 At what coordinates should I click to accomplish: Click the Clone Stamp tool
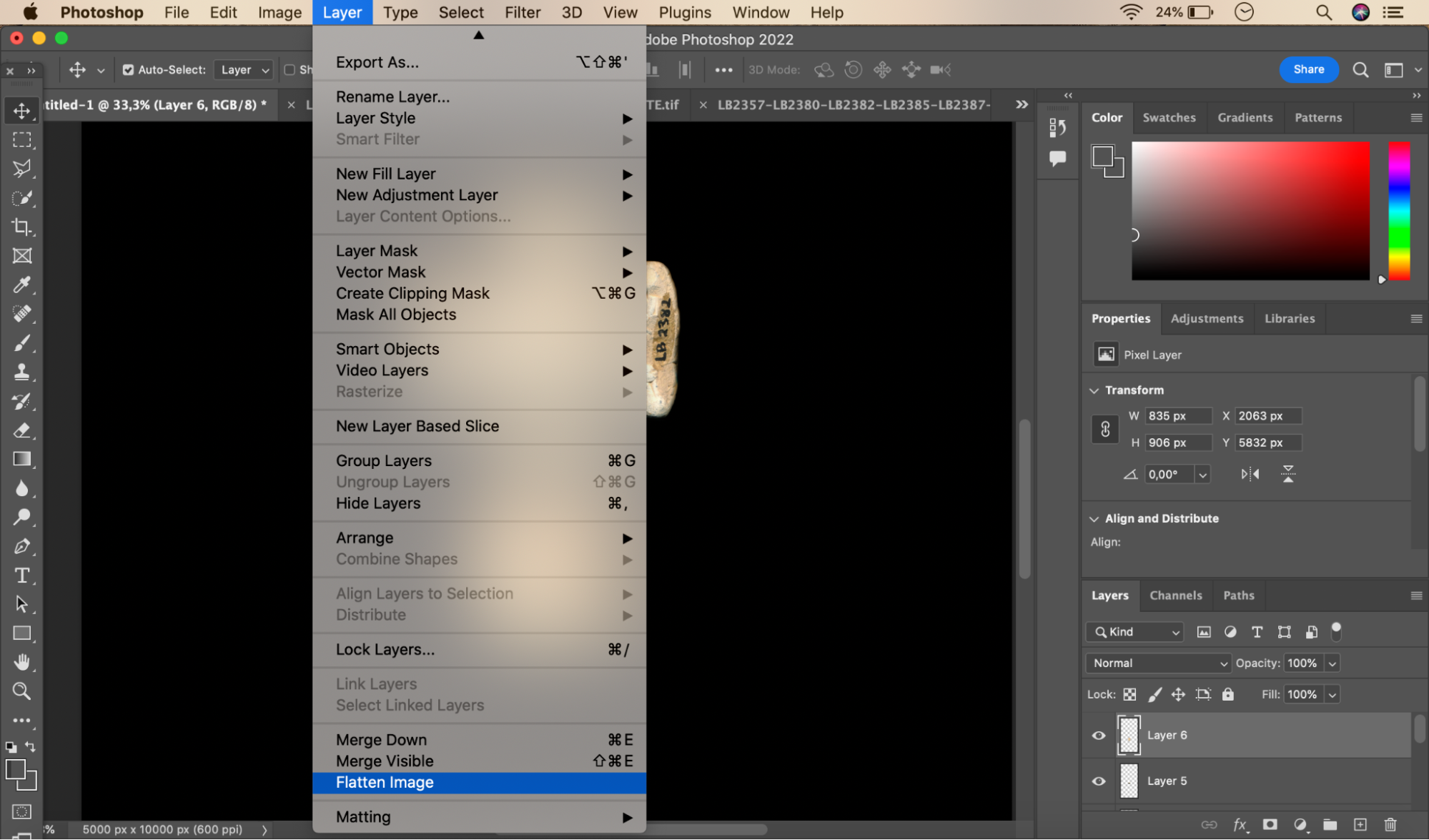point(21,372)
